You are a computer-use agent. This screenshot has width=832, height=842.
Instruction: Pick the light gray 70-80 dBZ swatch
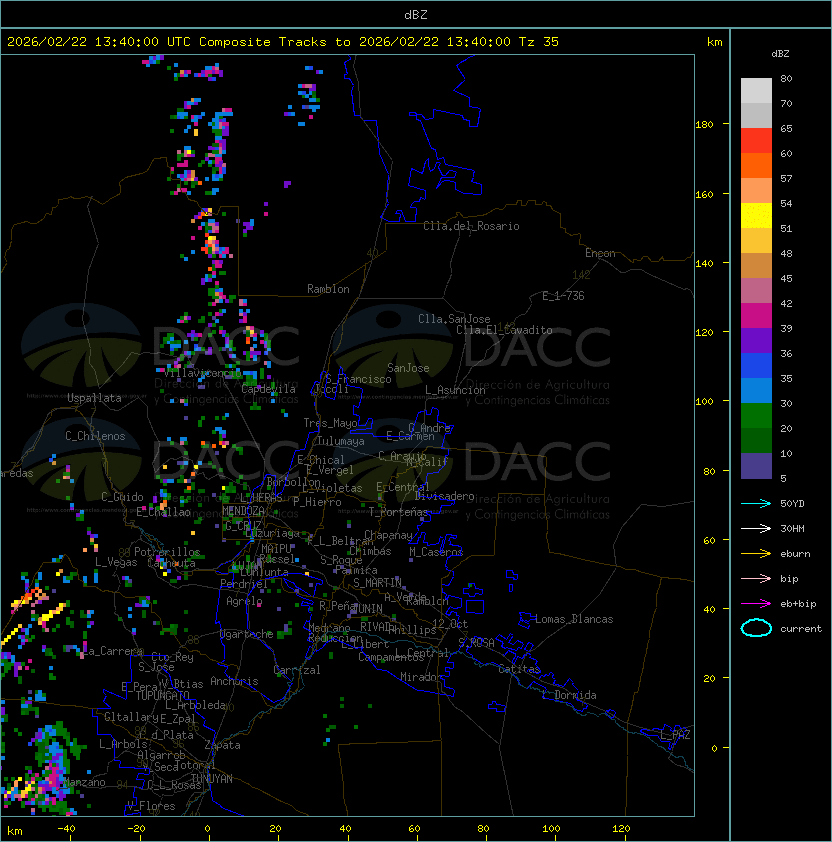click(756, 91)
